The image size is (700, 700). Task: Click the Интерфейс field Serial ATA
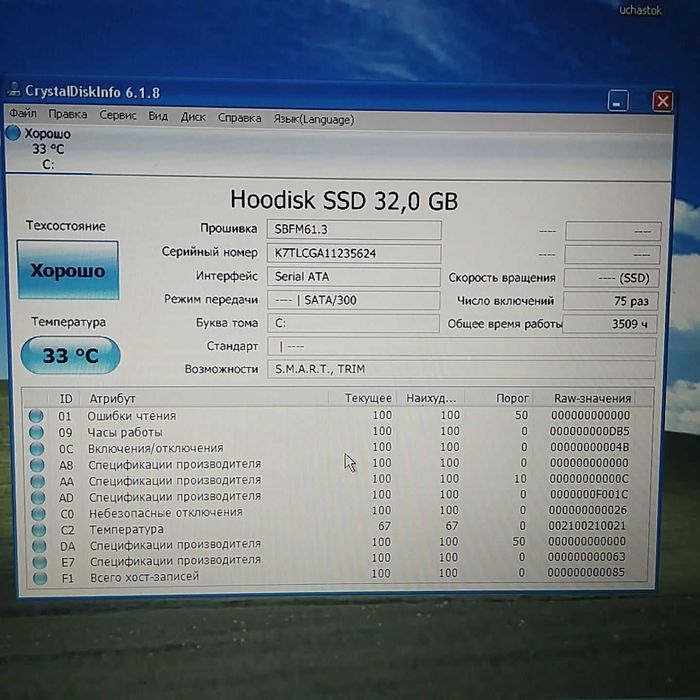pyautogui.click(x=354, y=277)
